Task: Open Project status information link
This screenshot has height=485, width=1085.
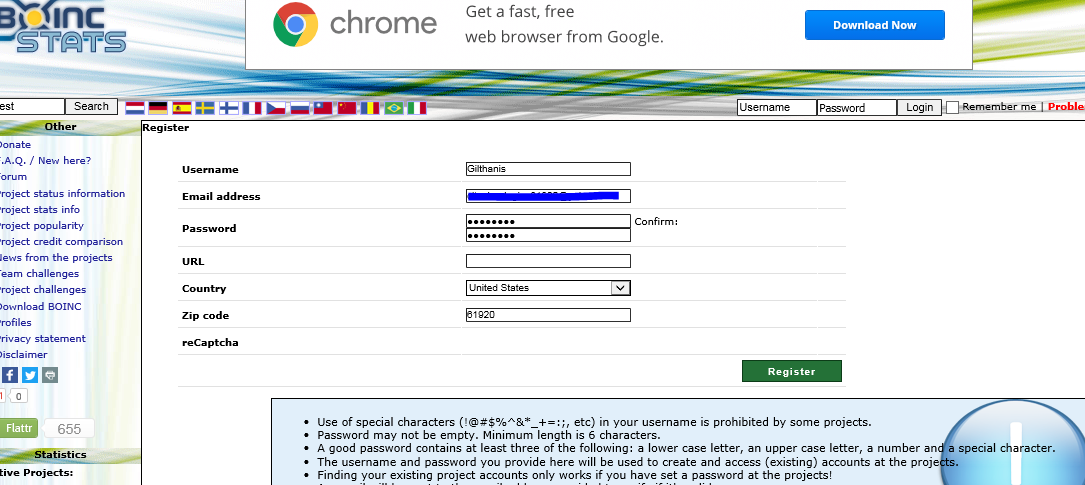Action: click(61, 193)
